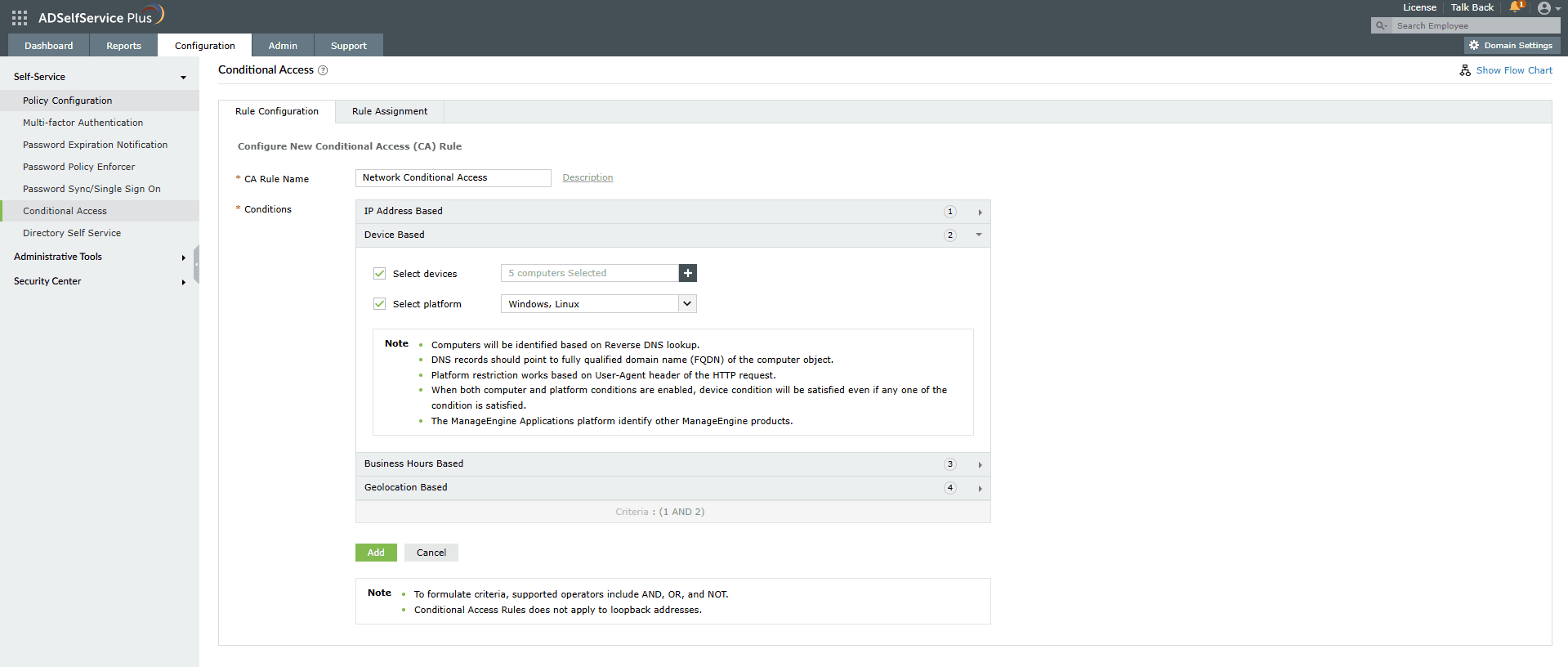This screenshot has width=1568, height=667.
Task: Switch to the Rule Assignment tab
Action: 390,111
